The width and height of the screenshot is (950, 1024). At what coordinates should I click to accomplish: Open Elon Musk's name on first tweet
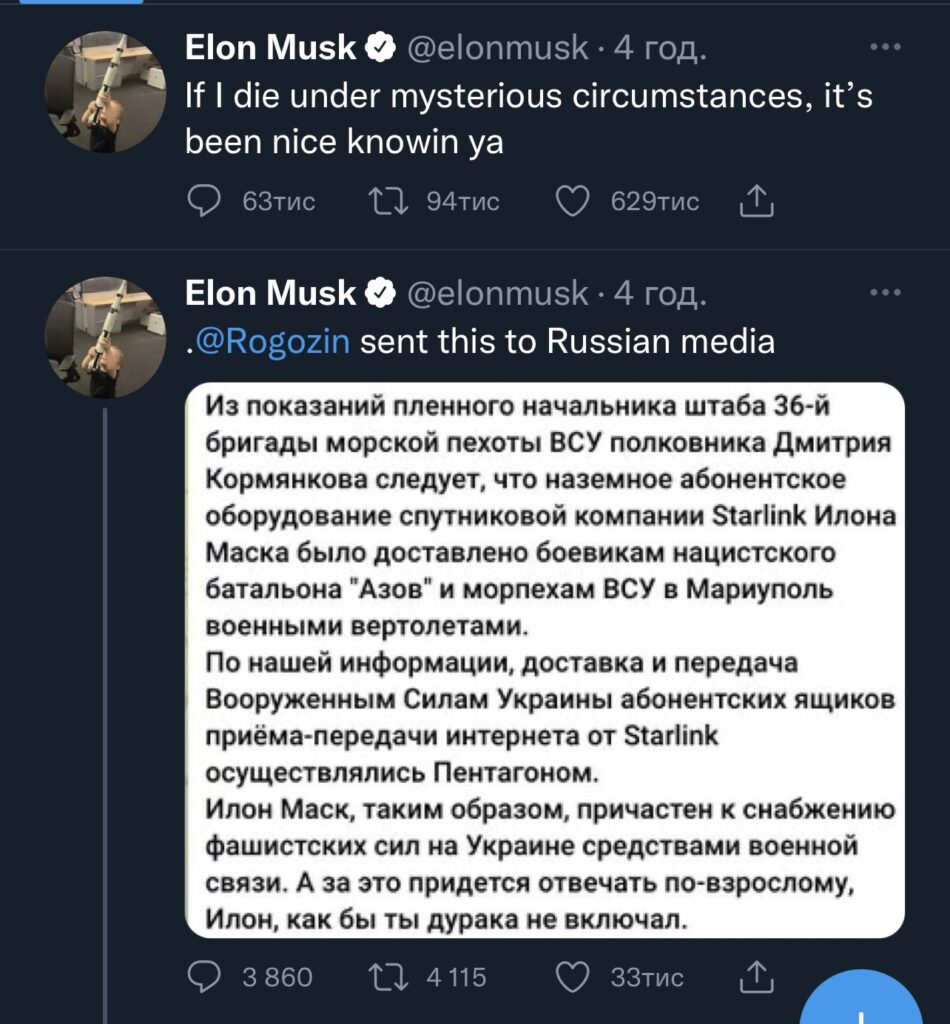tap(270, 47)
